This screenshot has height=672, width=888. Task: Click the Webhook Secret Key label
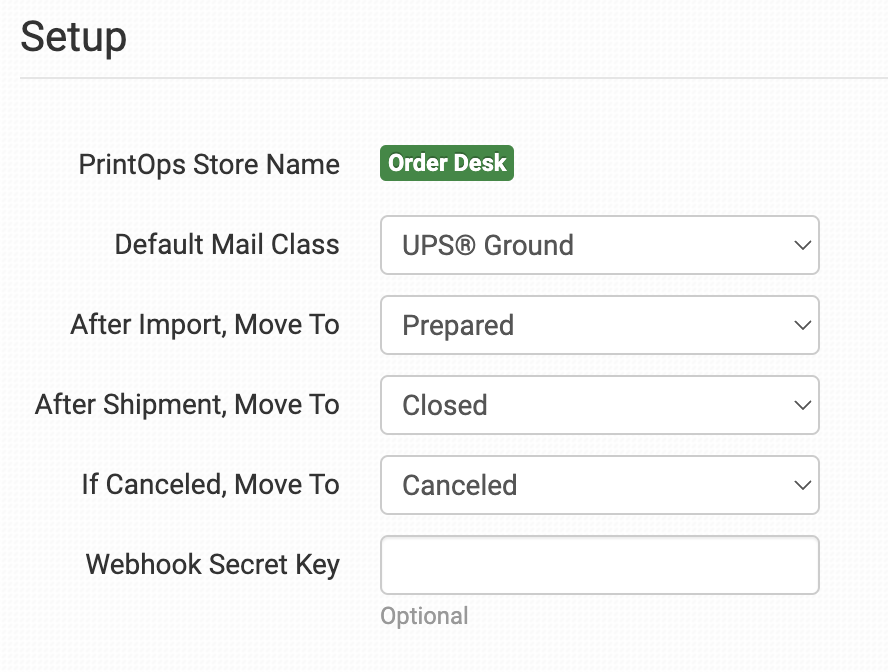tap(213, 565)
